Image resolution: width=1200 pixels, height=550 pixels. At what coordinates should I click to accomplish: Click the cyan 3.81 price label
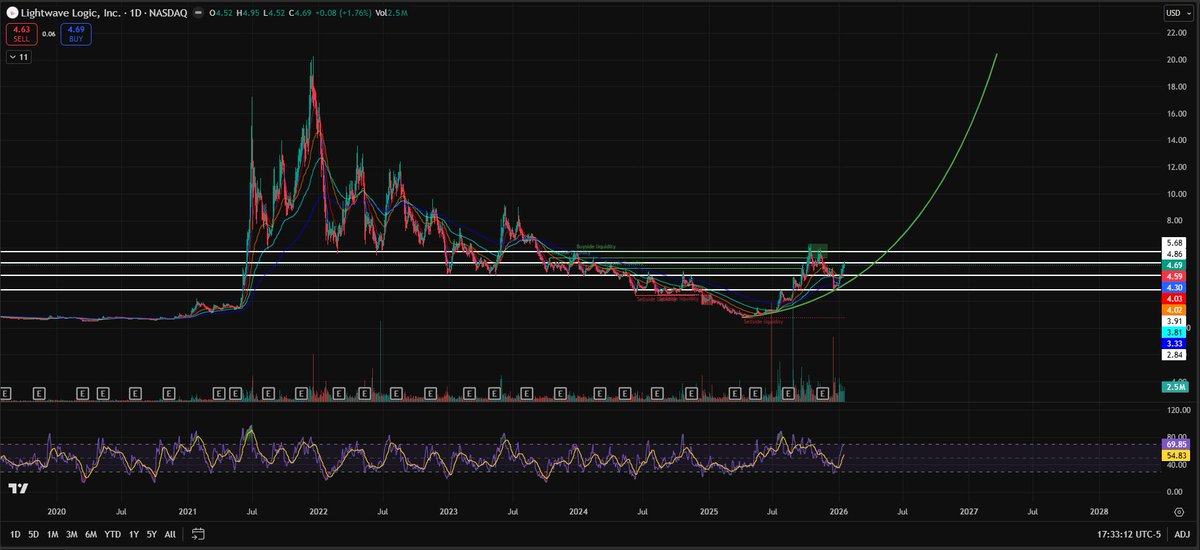[1173, 332]
